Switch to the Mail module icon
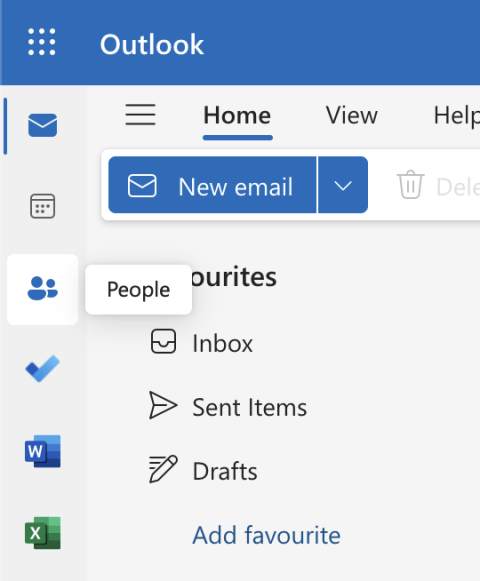The height and width of the screenshot is (581, 480). point(43,126)
